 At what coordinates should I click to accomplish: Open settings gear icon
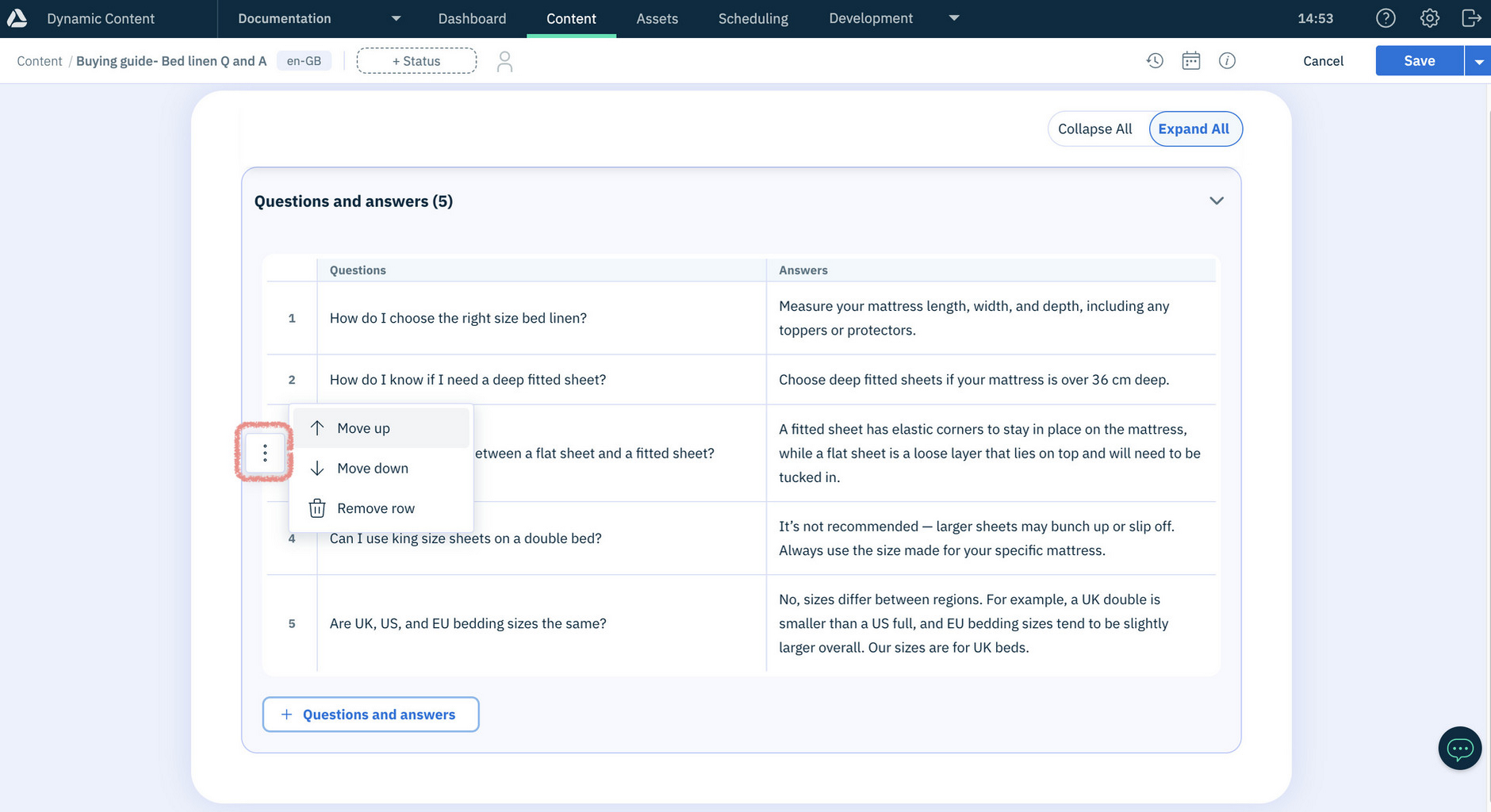coord(1429,18)
